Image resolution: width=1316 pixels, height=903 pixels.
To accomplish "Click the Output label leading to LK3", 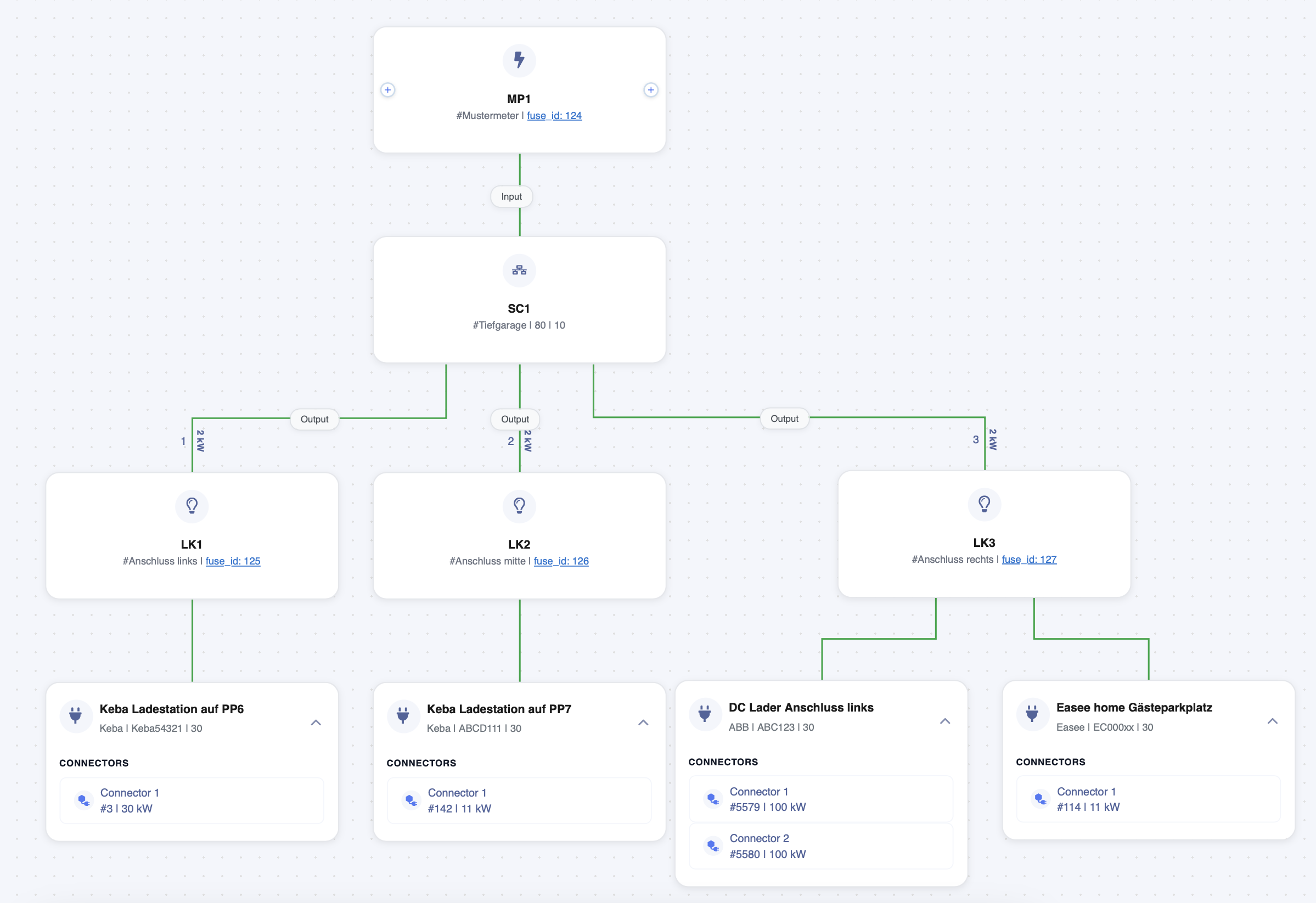I will point(784,419).
